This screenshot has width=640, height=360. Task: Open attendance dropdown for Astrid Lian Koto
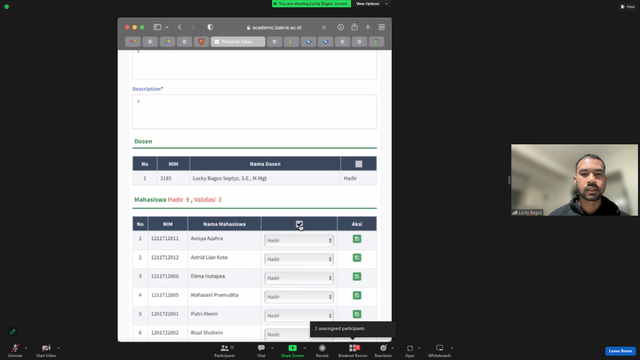click(x=299, y=259)
